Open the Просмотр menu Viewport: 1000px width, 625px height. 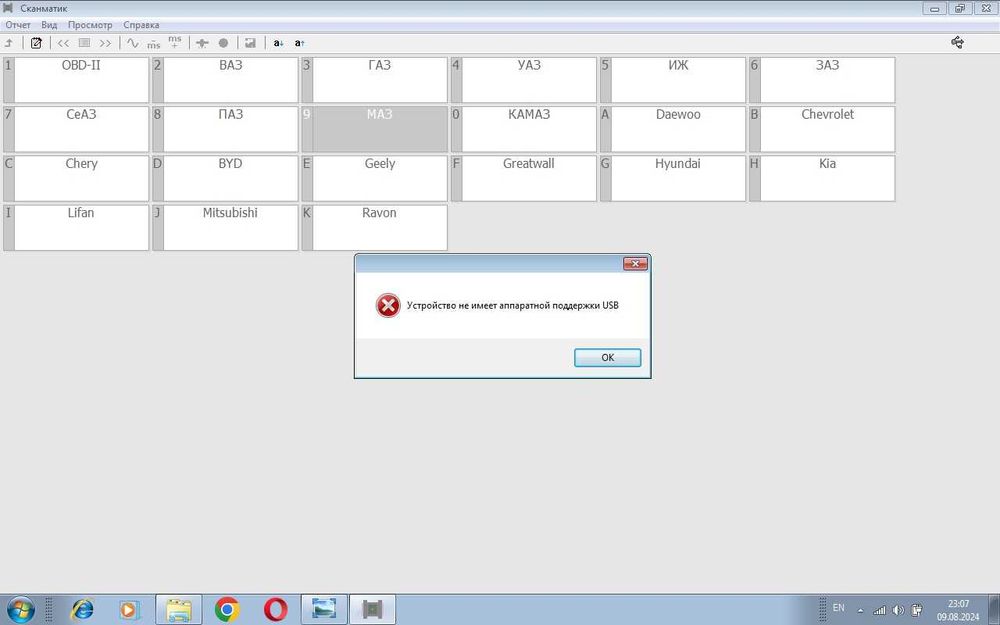coord(90,25)
